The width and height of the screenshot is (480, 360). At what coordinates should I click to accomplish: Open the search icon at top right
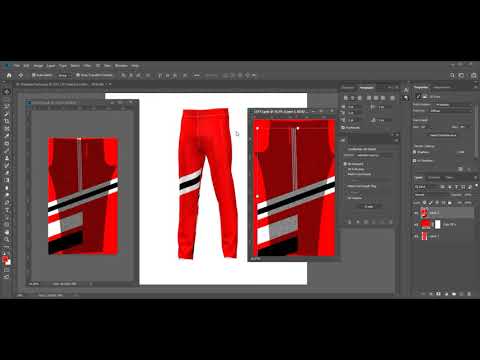coord(452,75)
